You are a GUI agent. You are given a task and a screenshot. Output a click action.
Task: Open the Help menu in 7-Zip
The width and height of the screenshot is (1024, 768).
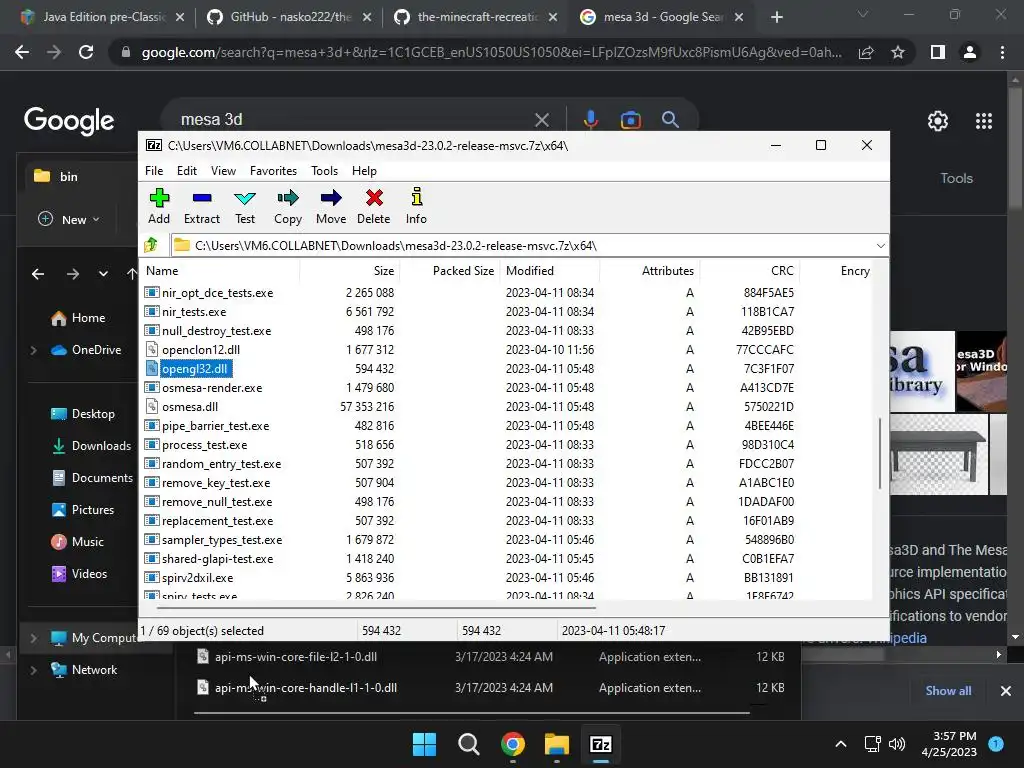coord(364,170)
